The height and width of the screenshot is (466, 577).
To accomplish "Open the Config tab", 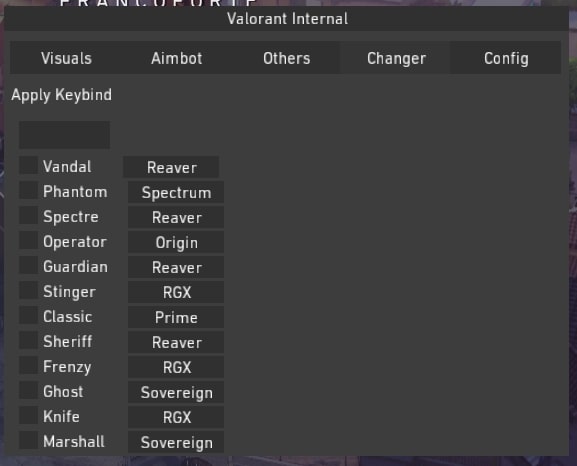I will (506, 58).
